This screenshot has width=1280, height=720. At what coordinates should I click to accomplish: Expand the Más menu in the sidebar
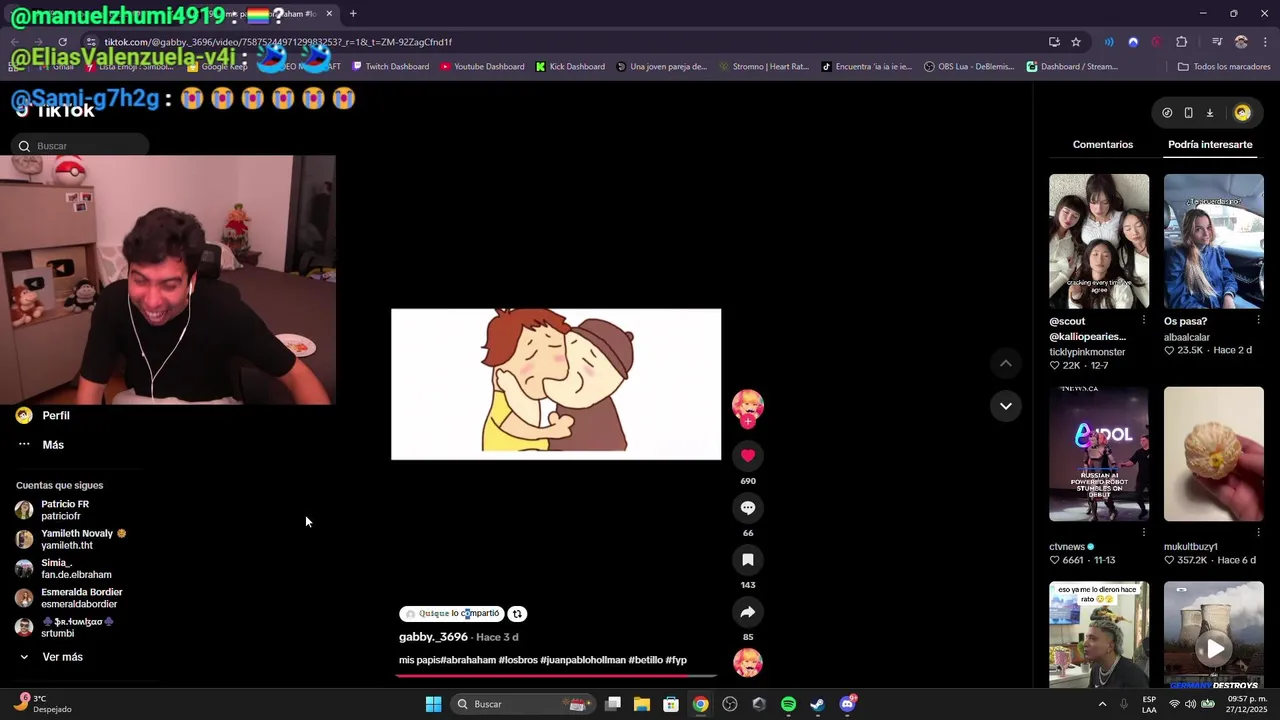pyautogui.click(x=41, y=445)
